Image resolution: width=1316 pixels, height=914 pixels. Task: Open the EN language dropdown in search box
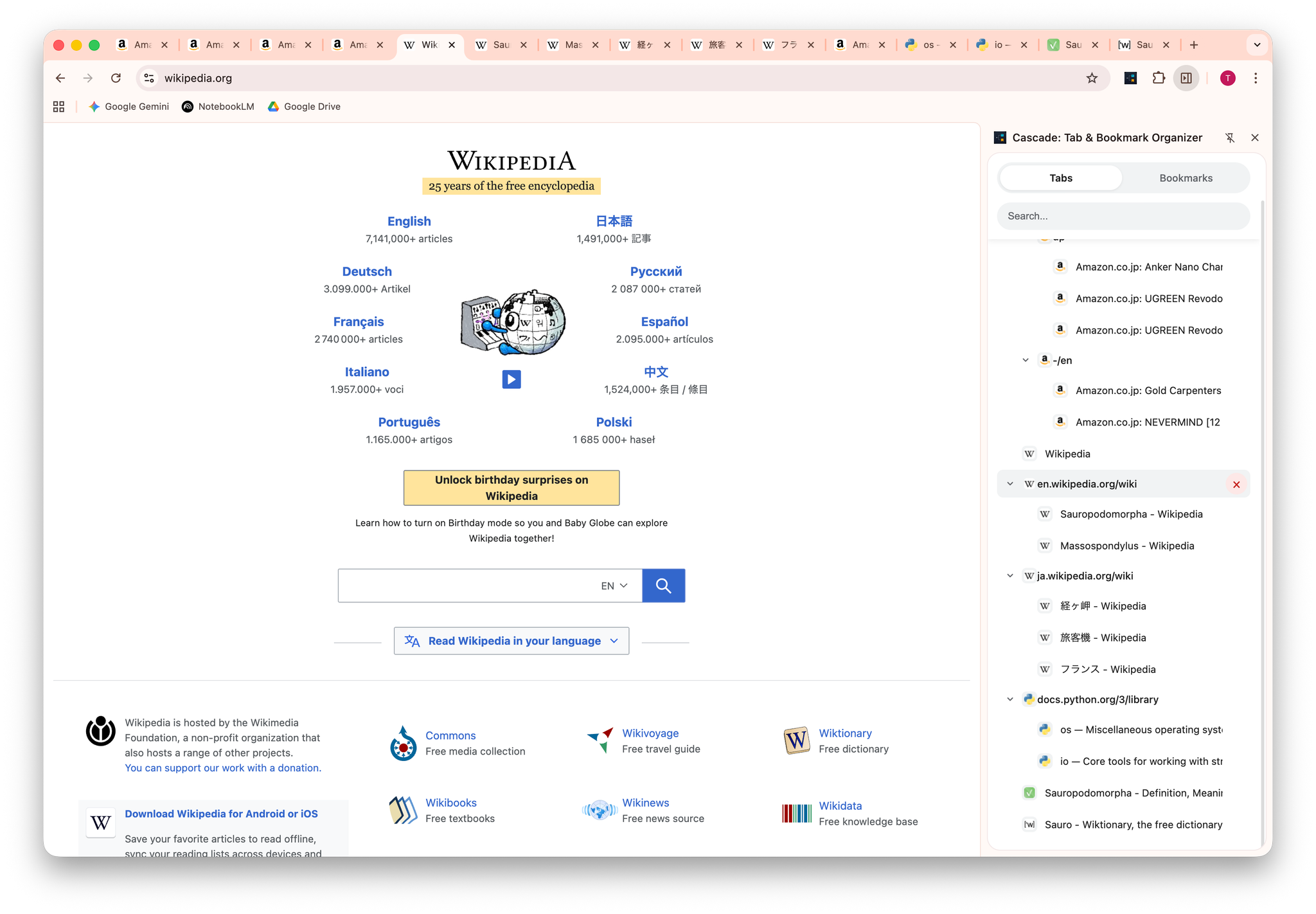pyautogui.click(x=614, y=586)
